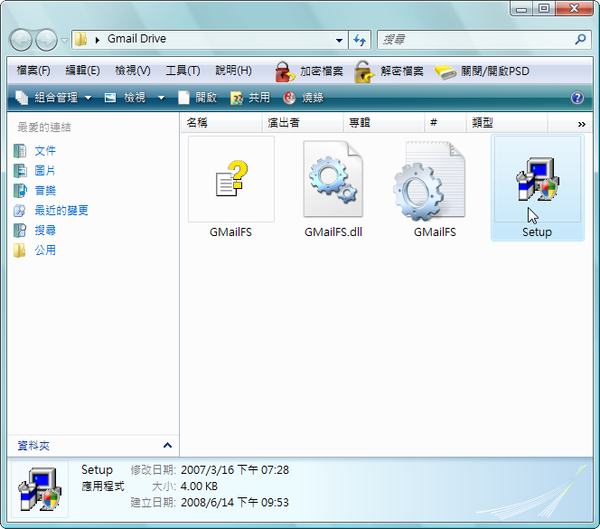Image resolution: width=600 pixels, height=529 pixels.
Task: Expand the 資料夾 folders pane chevron
Action: (167, 446)
